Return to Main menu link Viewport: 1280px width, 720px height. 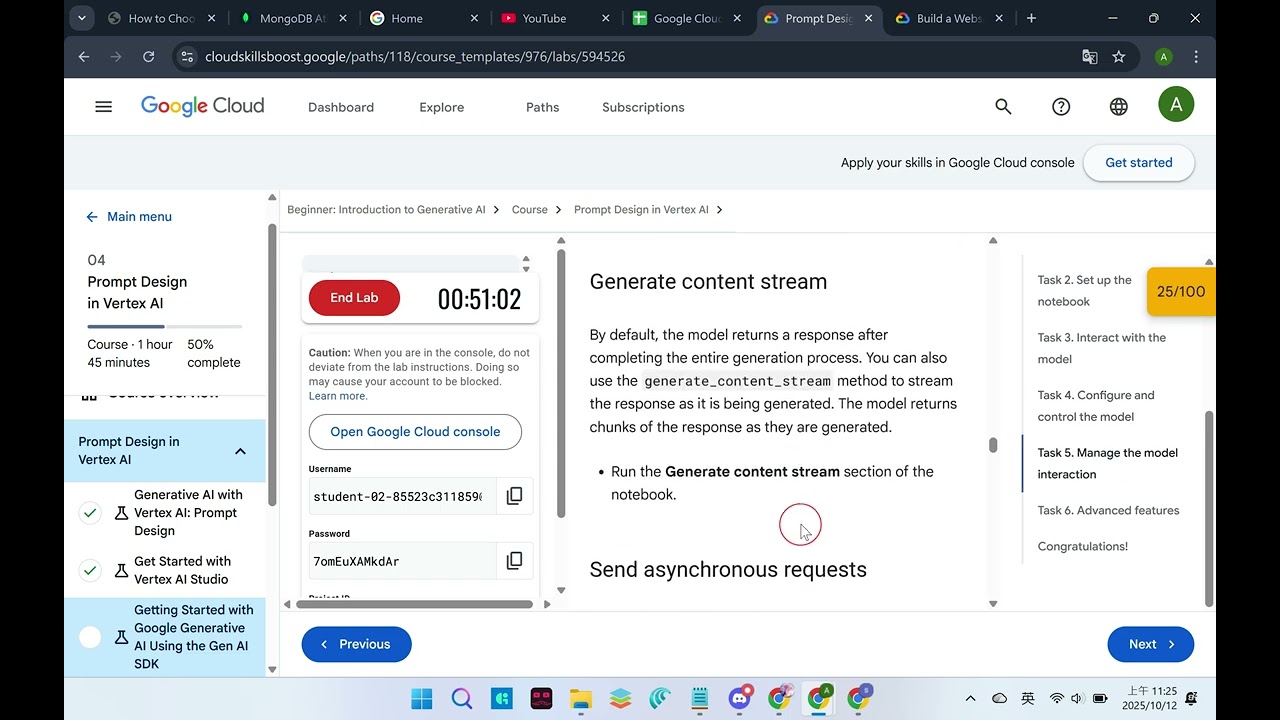point(129,217)
